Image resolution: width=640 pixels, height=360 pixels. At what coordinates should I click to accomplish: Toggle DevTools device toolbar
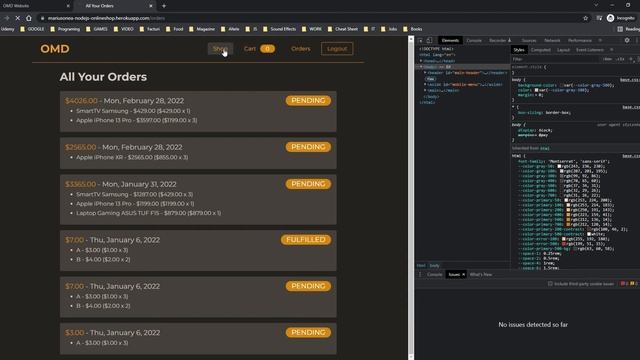click(x=429, y=40)
